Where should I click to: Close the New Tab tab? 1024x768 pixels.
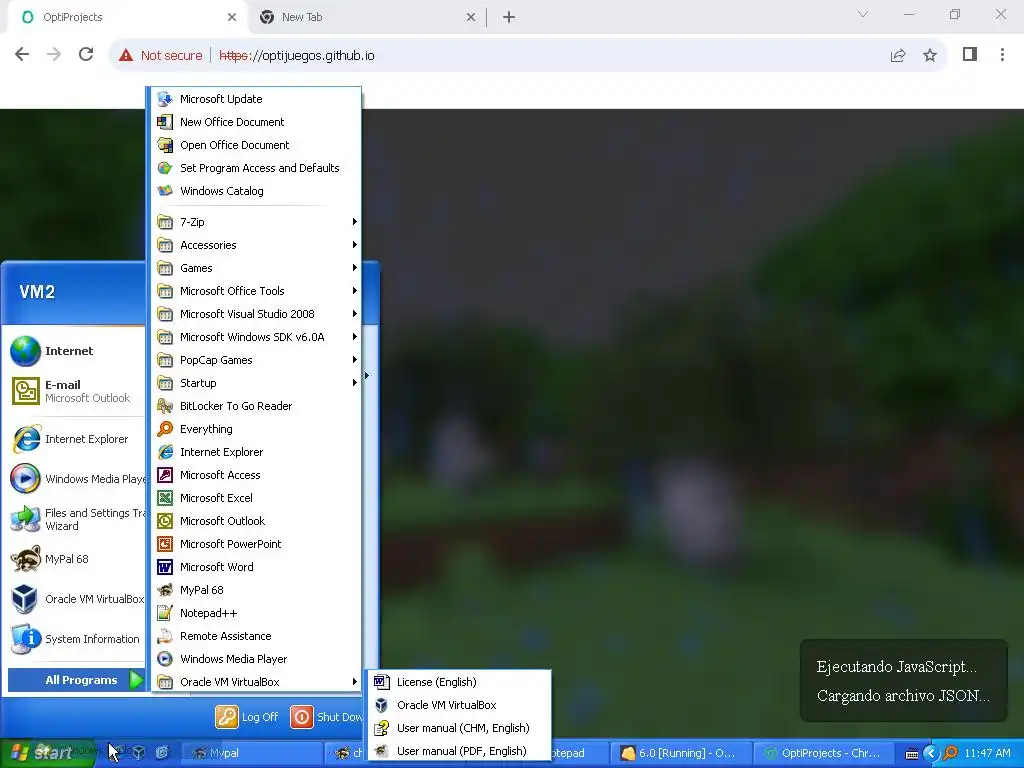pyautogui.click(x=471, y=18)
